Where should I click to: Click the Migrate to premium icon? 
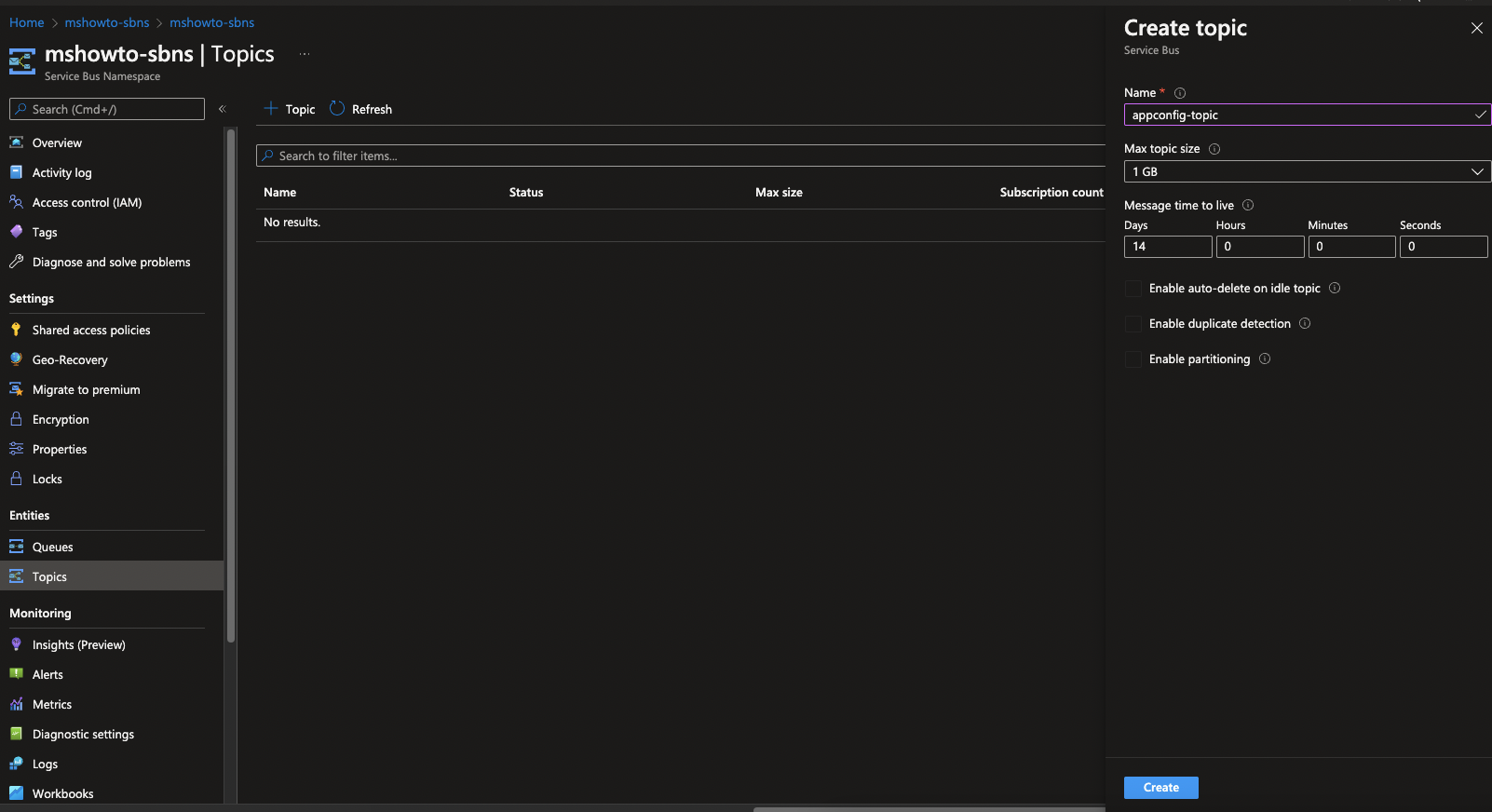pyautogui.click(x=16, y=389)
